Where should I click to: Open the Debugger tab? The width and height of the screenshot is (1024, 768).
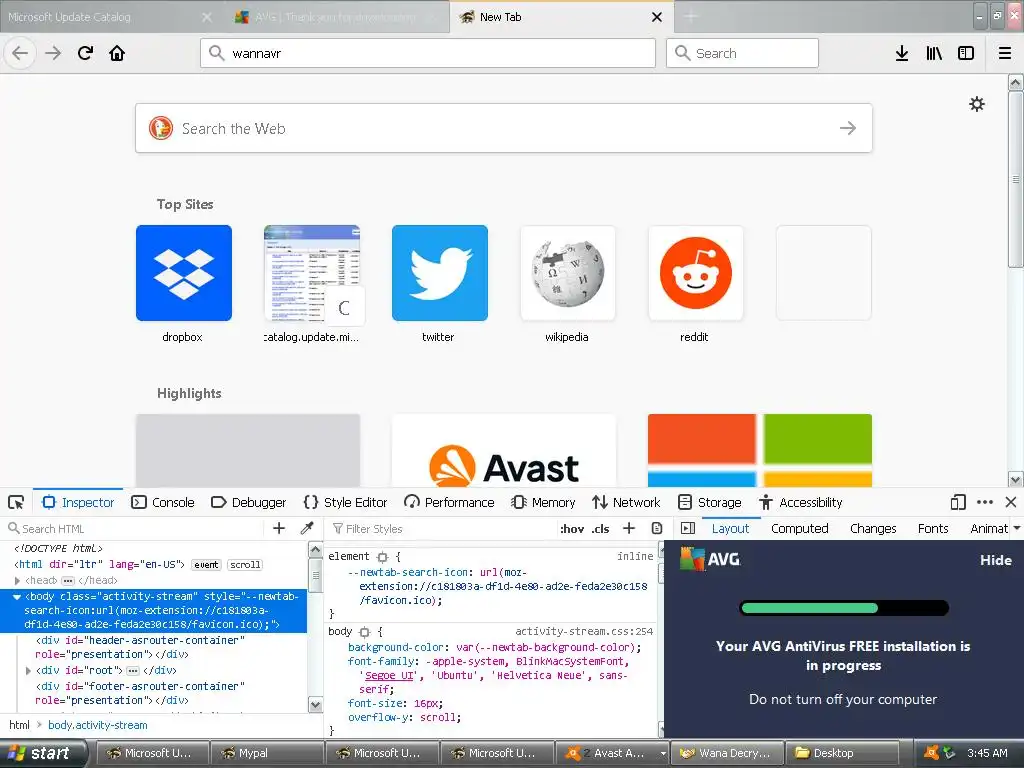pyautogui.click(x=249, y=502)
